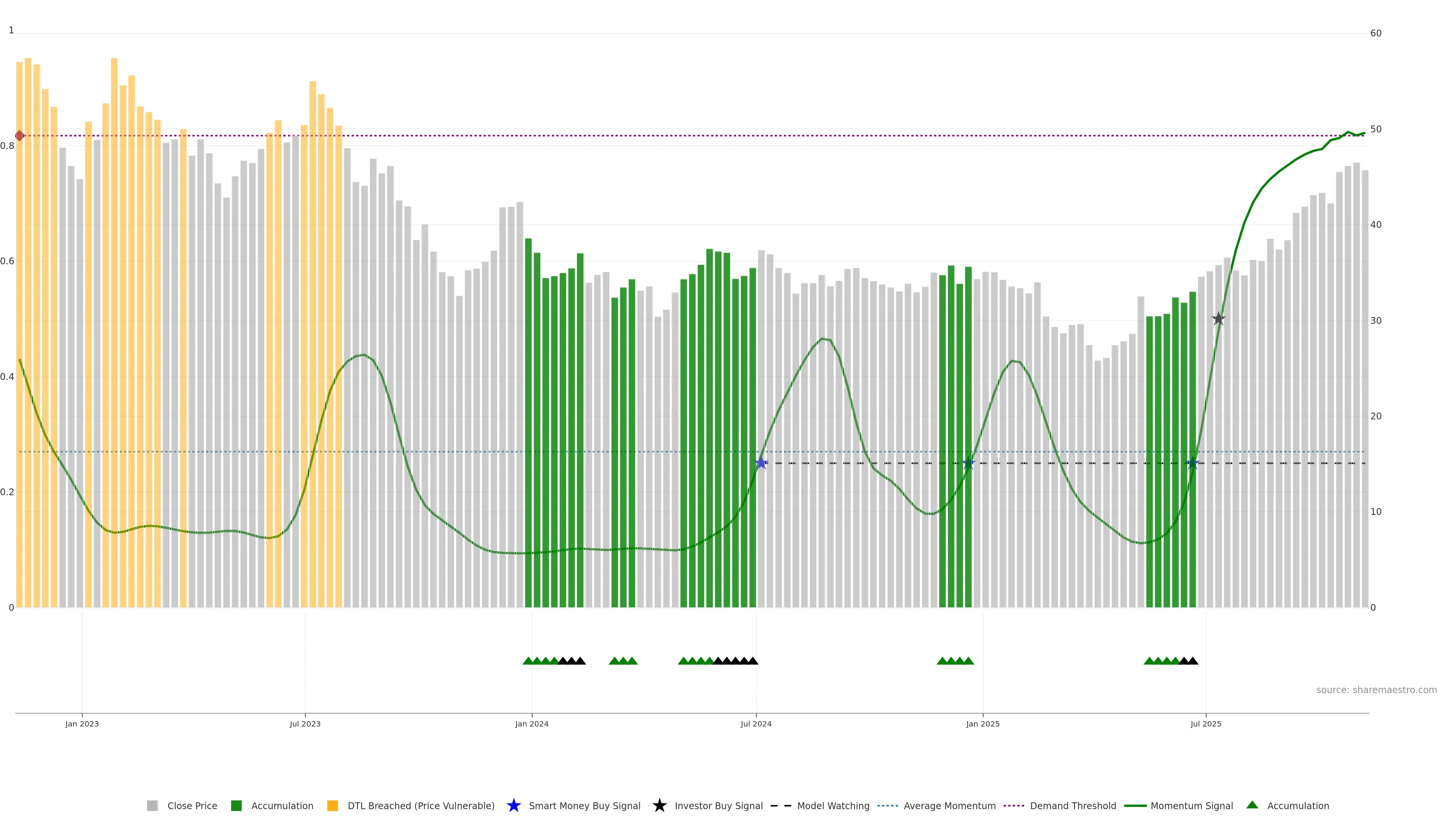Screen dimensions: 1456x819
Task: Click the black investor star marker near Jul 2025
Action: (x=1218, y=319)
